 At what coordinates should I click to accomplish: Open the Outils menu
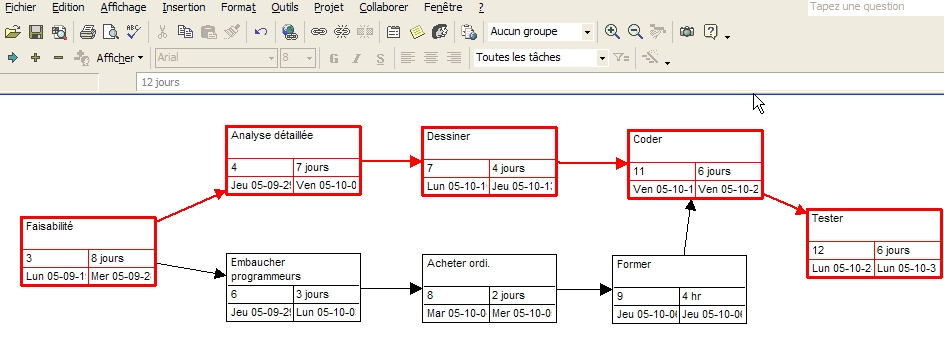pyautogui.click(x=284, y=8)
